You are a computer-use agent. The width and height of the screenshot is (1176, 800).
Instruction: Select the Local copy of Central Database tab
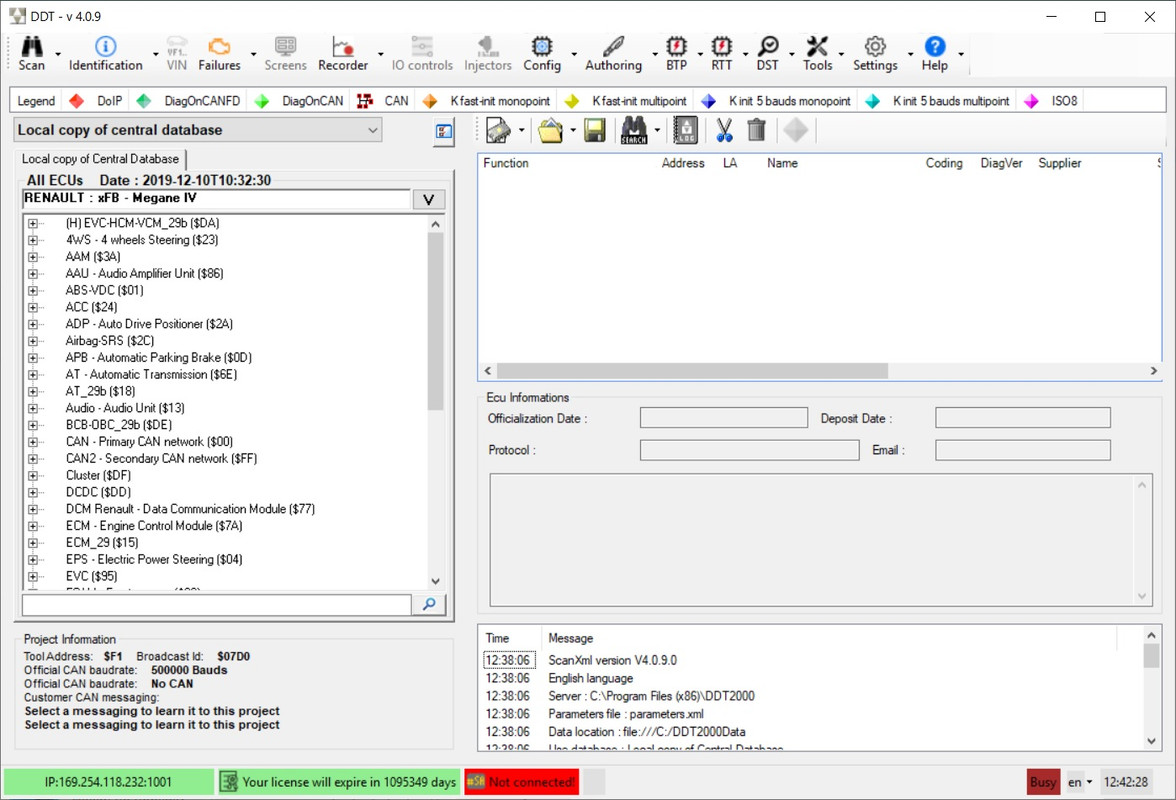(100, 159)
